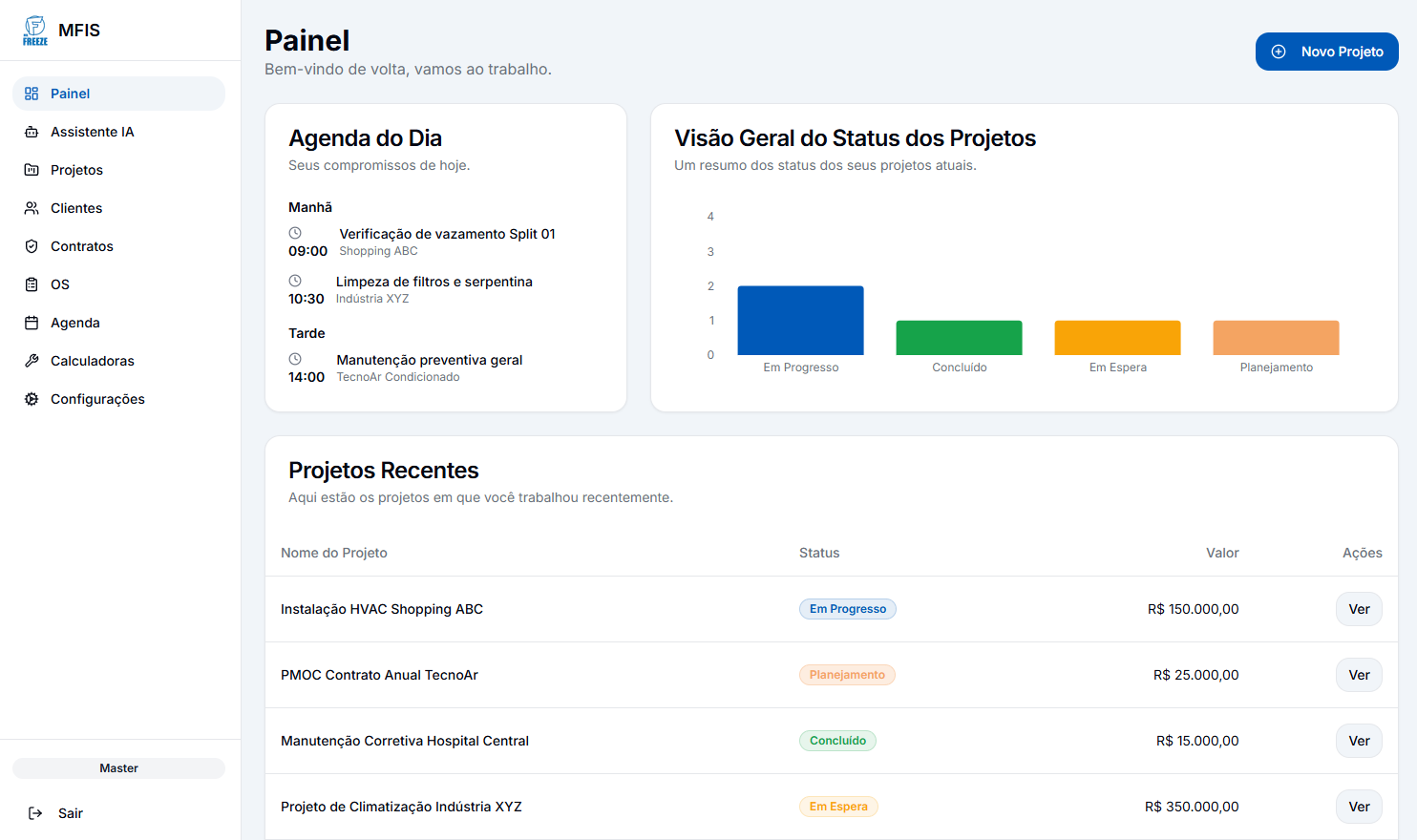Open the Painel menu item
The image size is (1417, 840).
coord(118,94)
